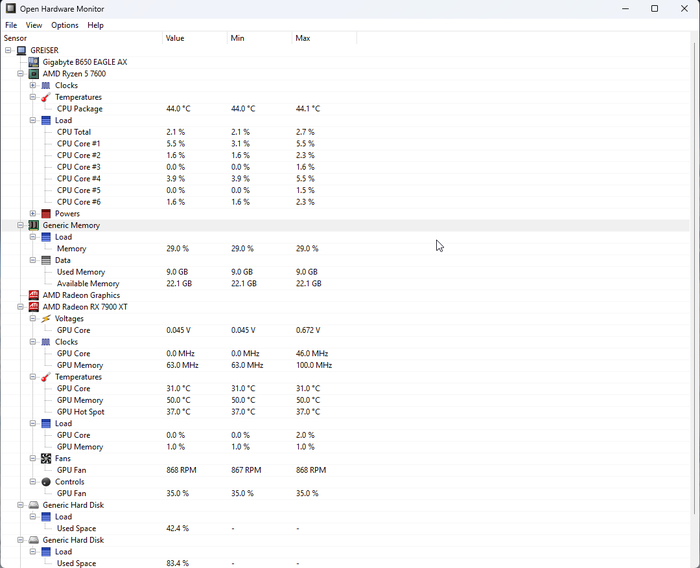Image resolution: width=700 pixels, height=568 pixels.
Task: Collapse the Fans node
Action: tap(33, 458)
